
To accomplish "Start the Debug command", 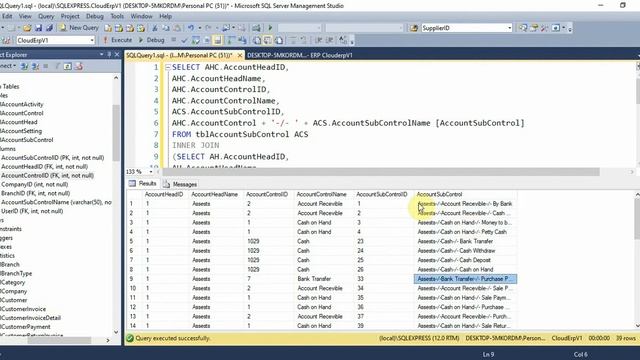I will (x=151, y=40).
